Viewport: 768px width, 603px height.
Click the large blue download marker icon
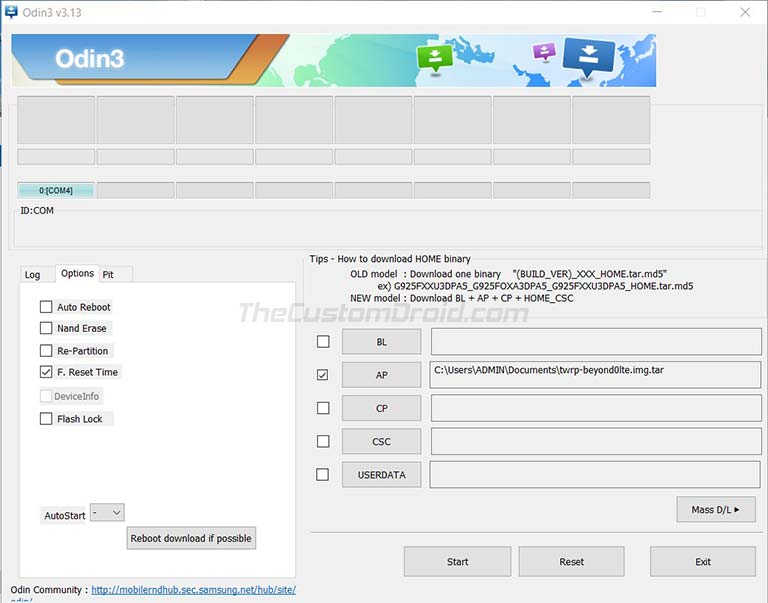pyautogui.click(x=589, y=58)
